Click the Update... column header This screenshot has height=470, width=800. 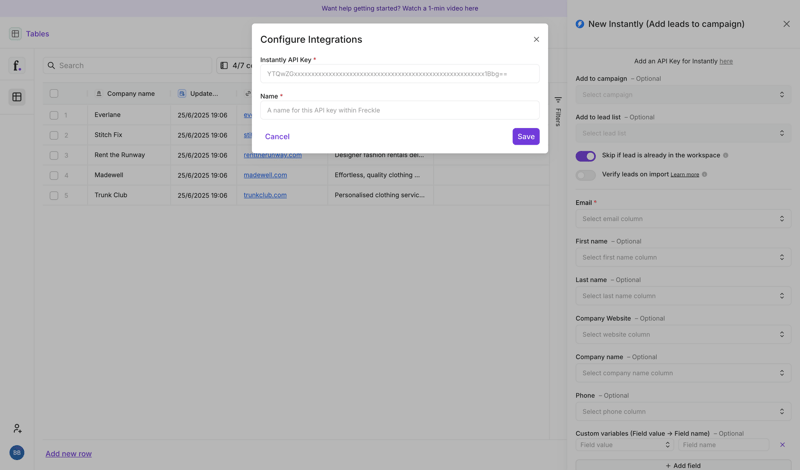[x=204, y=93]
